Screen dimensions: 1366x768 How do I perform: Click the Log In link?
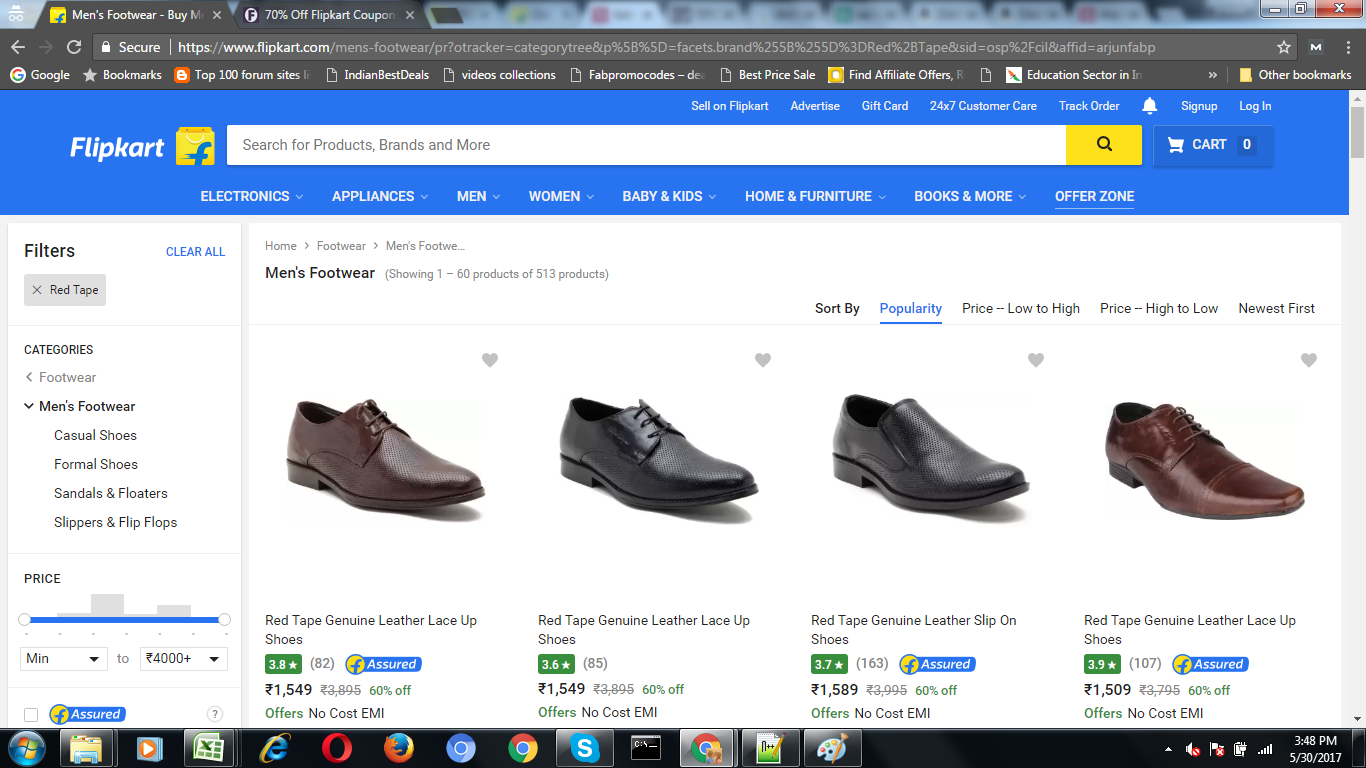[x=1255, y=106]
